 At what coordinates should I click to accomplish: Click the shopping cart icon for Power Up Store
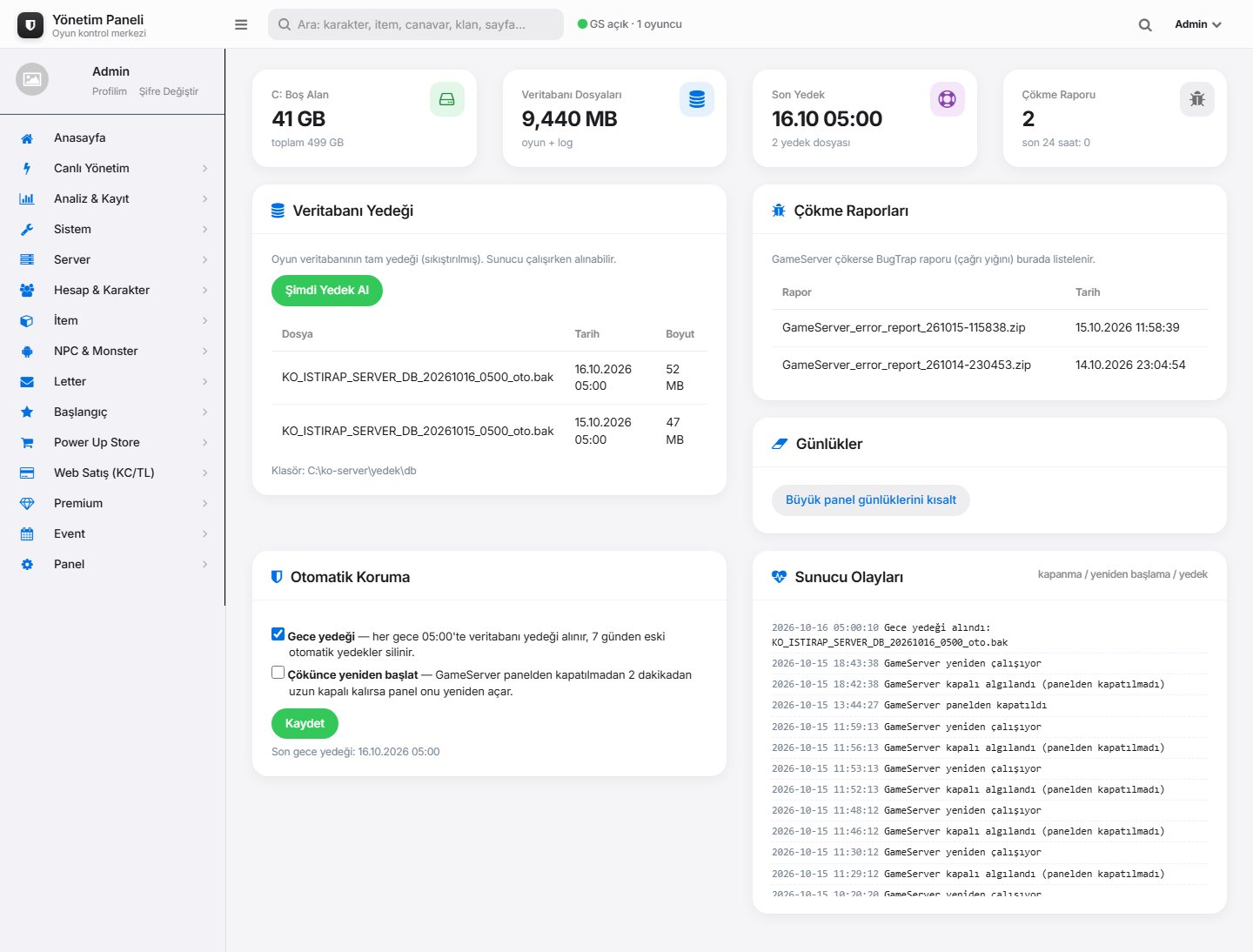pos(27,443)
